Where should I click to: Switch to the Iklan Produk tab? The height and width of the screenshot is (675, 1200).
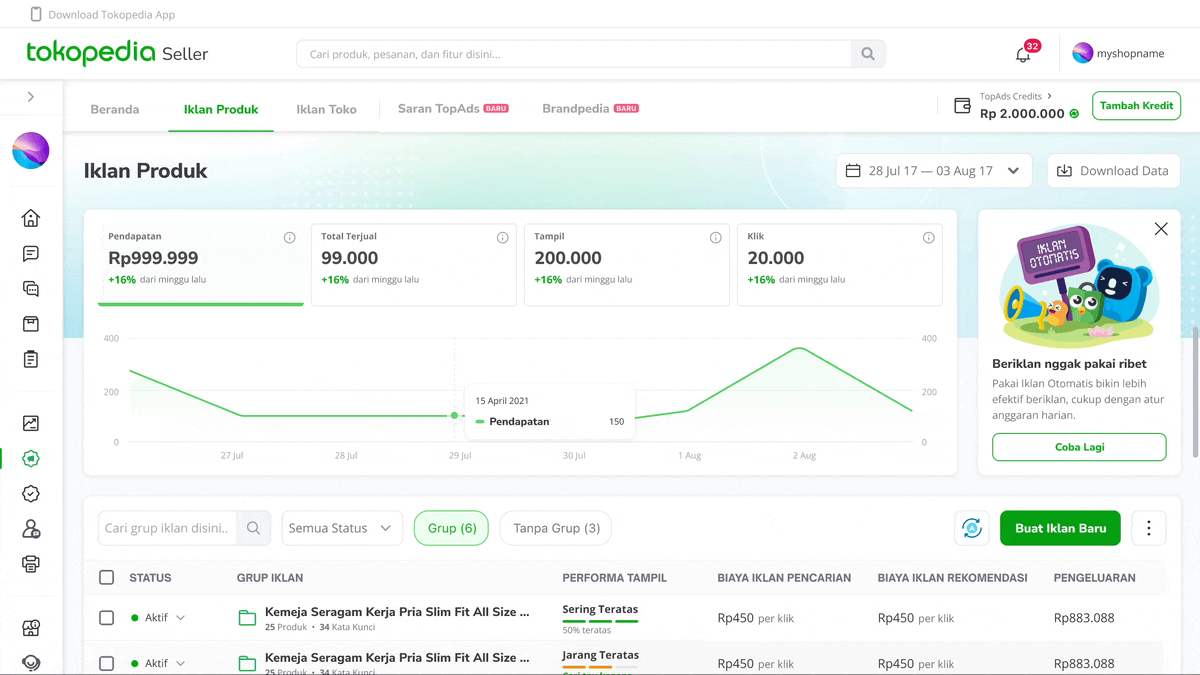pos(221,109)
